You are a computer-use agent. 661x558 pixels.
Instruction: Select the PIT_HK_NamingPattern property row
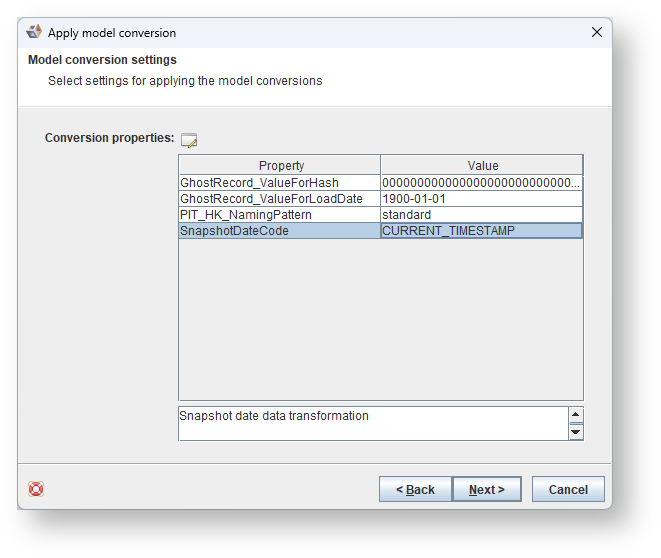tap(279, 215)
